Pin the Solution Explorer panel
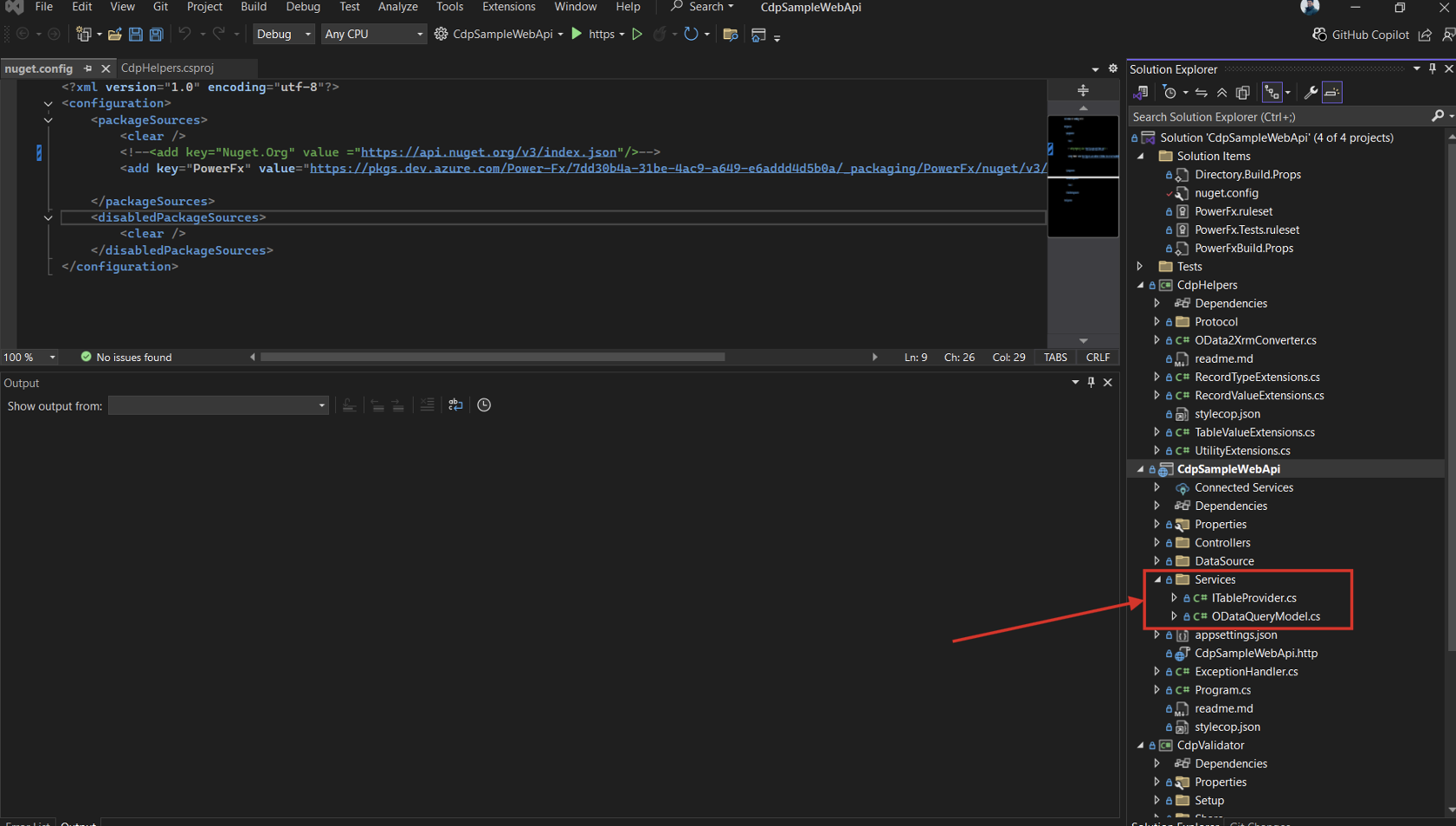This screenshot has height=826, width=1456. tap(1433, 68)
